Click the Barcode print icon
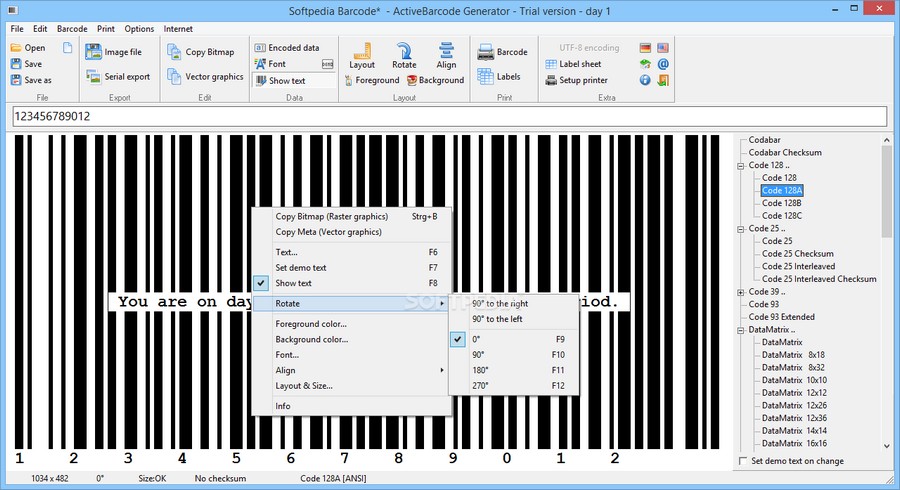900x490 pixels. point(486,52)
